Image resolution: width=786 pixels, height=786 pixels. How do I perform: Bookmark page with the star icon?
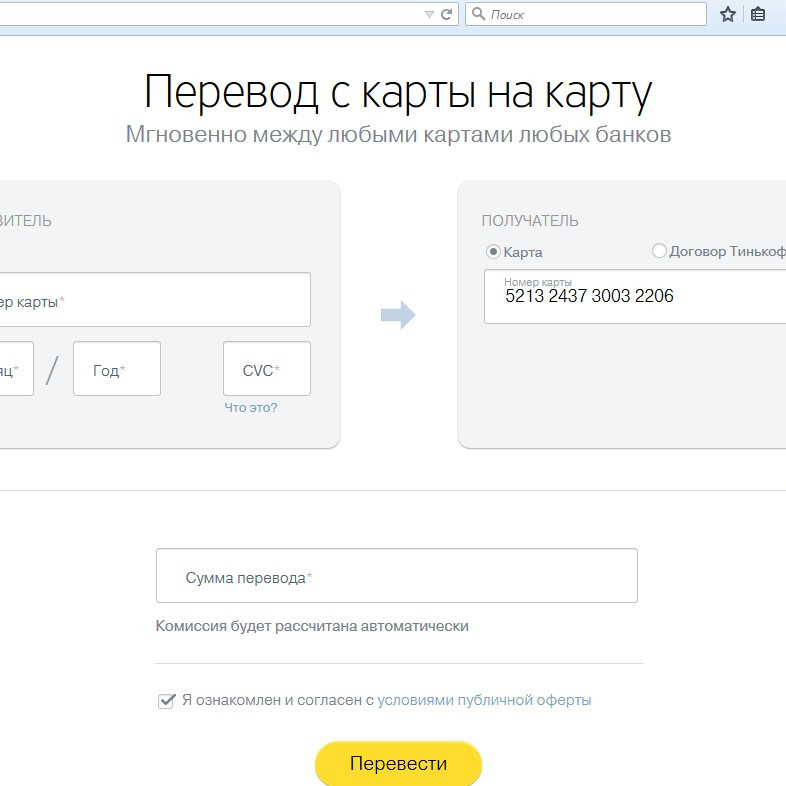pyautogui.click(x=728, y=14)
